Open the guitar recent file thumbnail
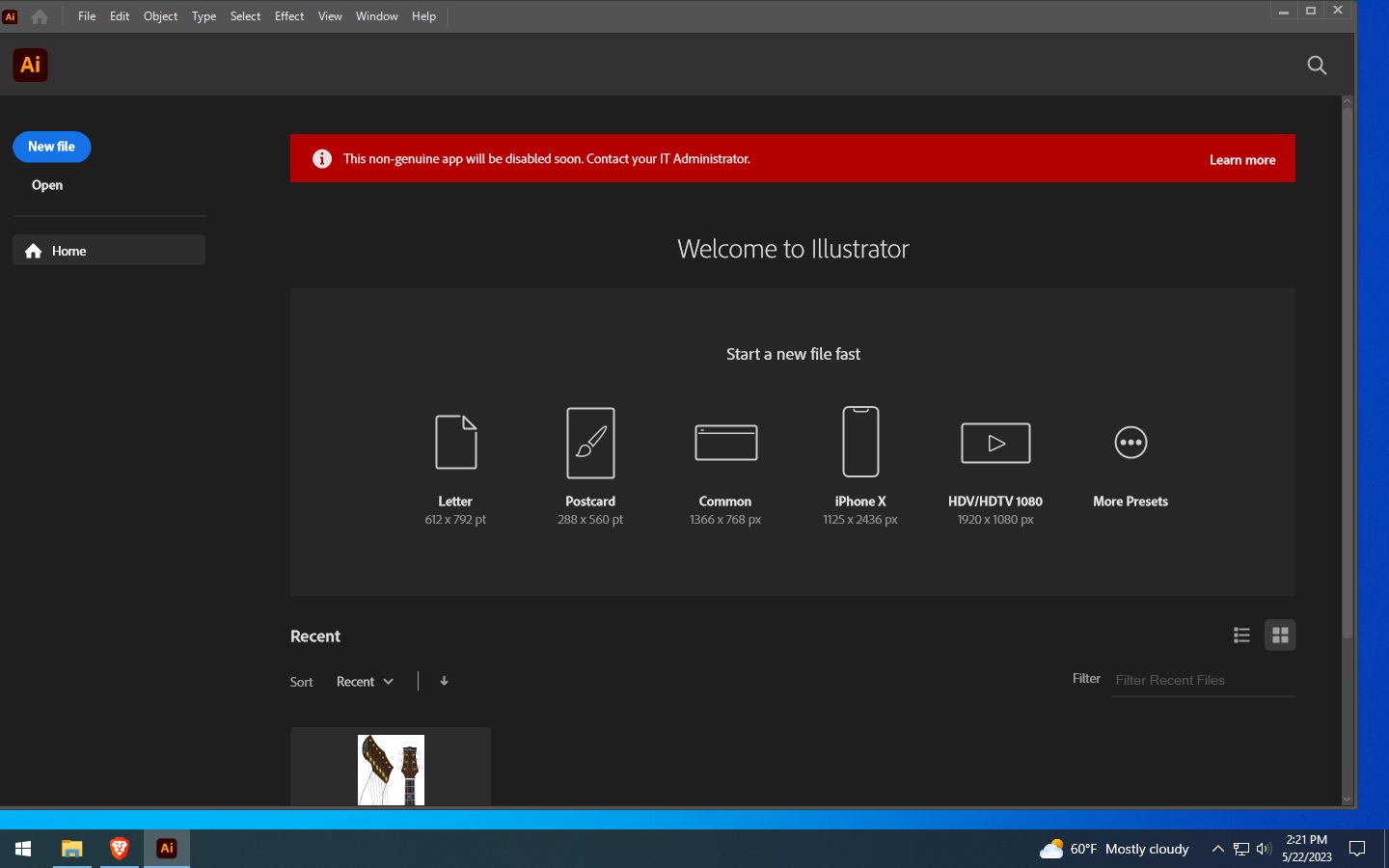The height and width of the screenshot is (868, 1389). pyautogui.click(x=391, y=769)
